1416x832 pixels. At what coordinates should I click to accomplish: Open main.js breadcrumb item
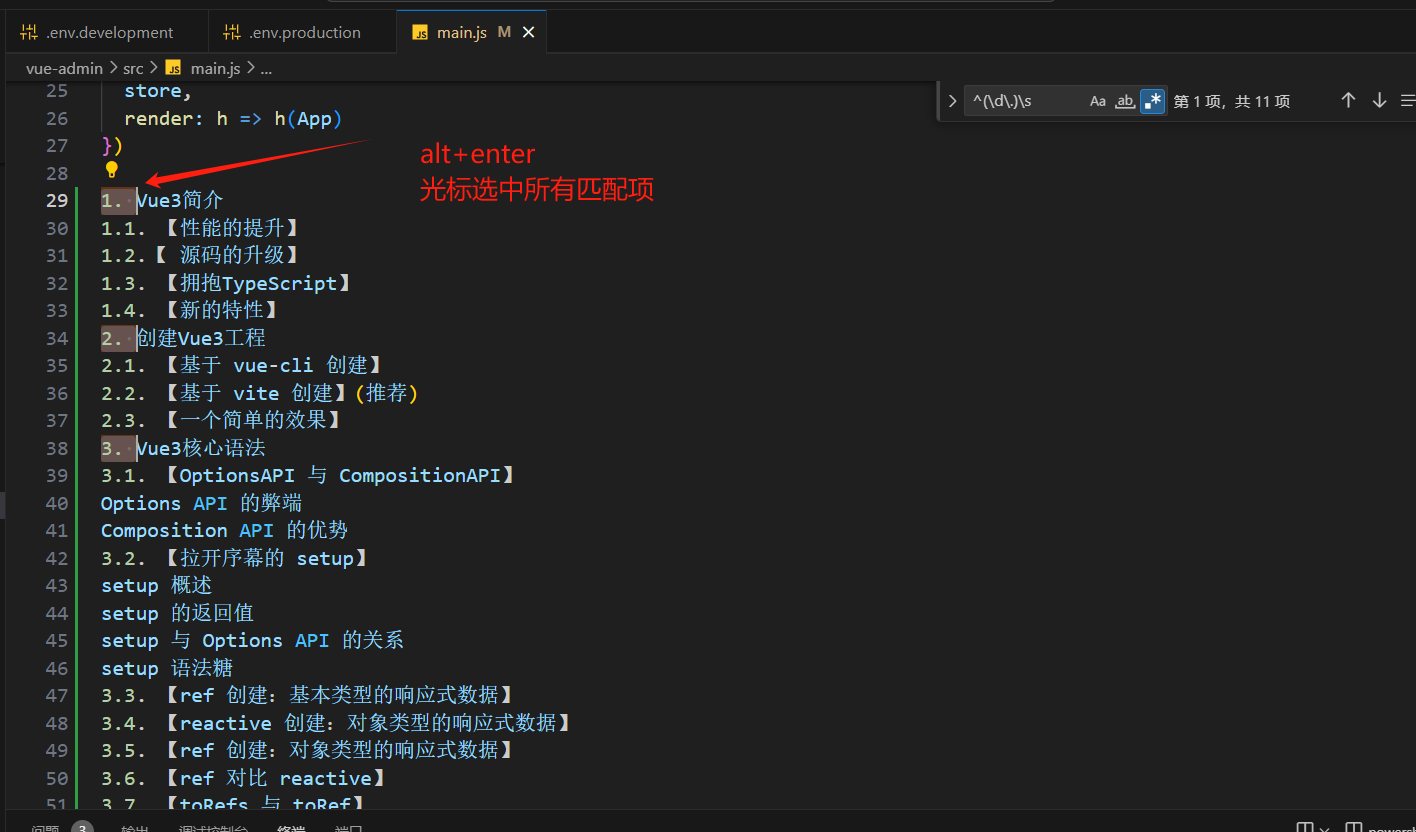tap(216, 68)
